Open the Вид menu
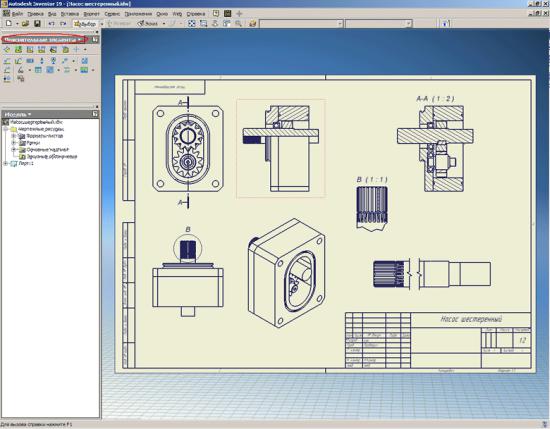This screenshot has height=429, width=550. click(52, 14)
